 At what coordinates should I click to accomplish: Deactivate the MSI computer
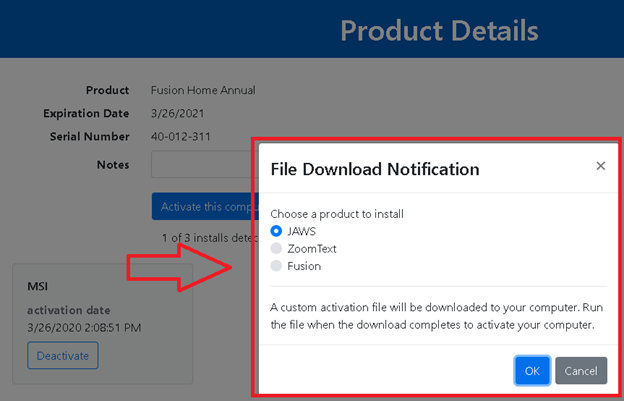(x=62, y=355)
